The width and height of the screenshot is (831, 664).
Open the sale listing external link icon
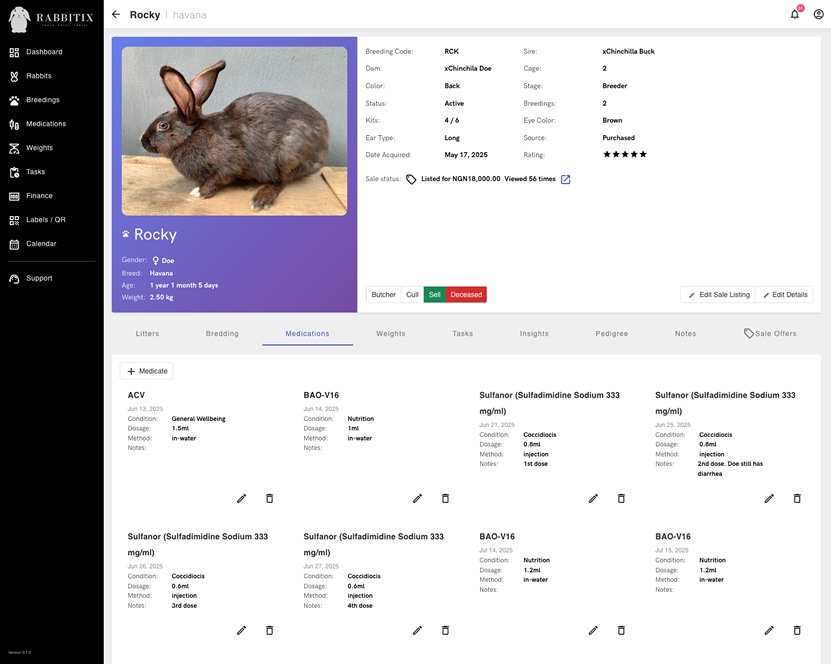point(565,180)
